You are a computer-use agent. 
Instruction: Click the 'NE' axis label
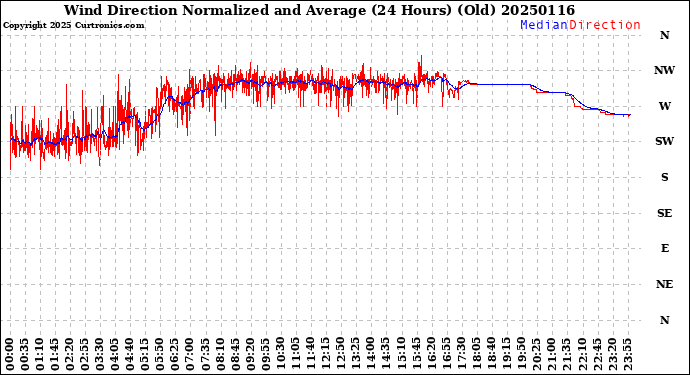[x=664, y=284]
